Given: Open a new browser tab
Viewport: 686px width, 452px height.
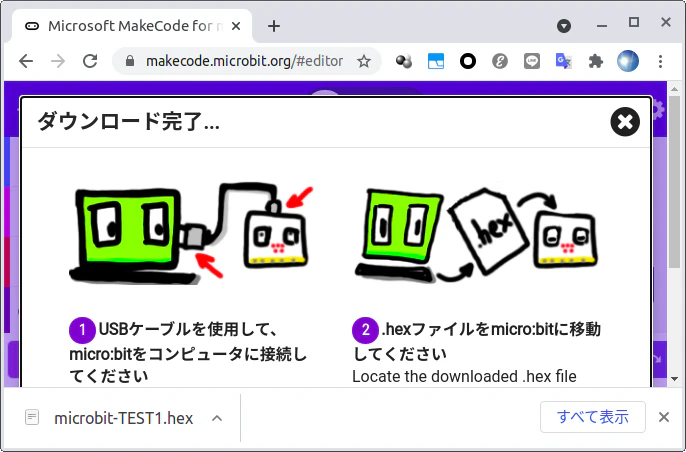Looking at the screenshot, I should [x=274, y=26].
